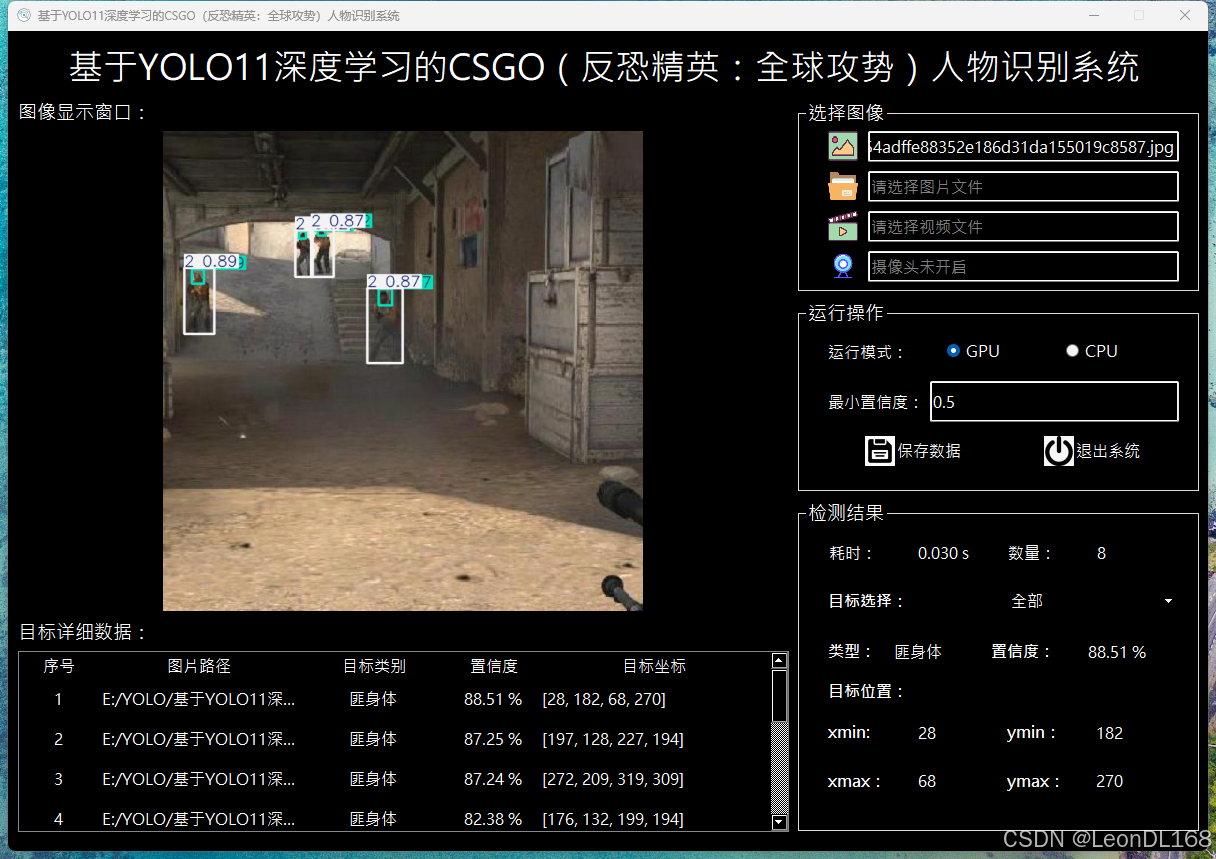Screen dimensions: 1216x859
Task: Click the 目标类别 column header
Action: click(x=374, y=666)
